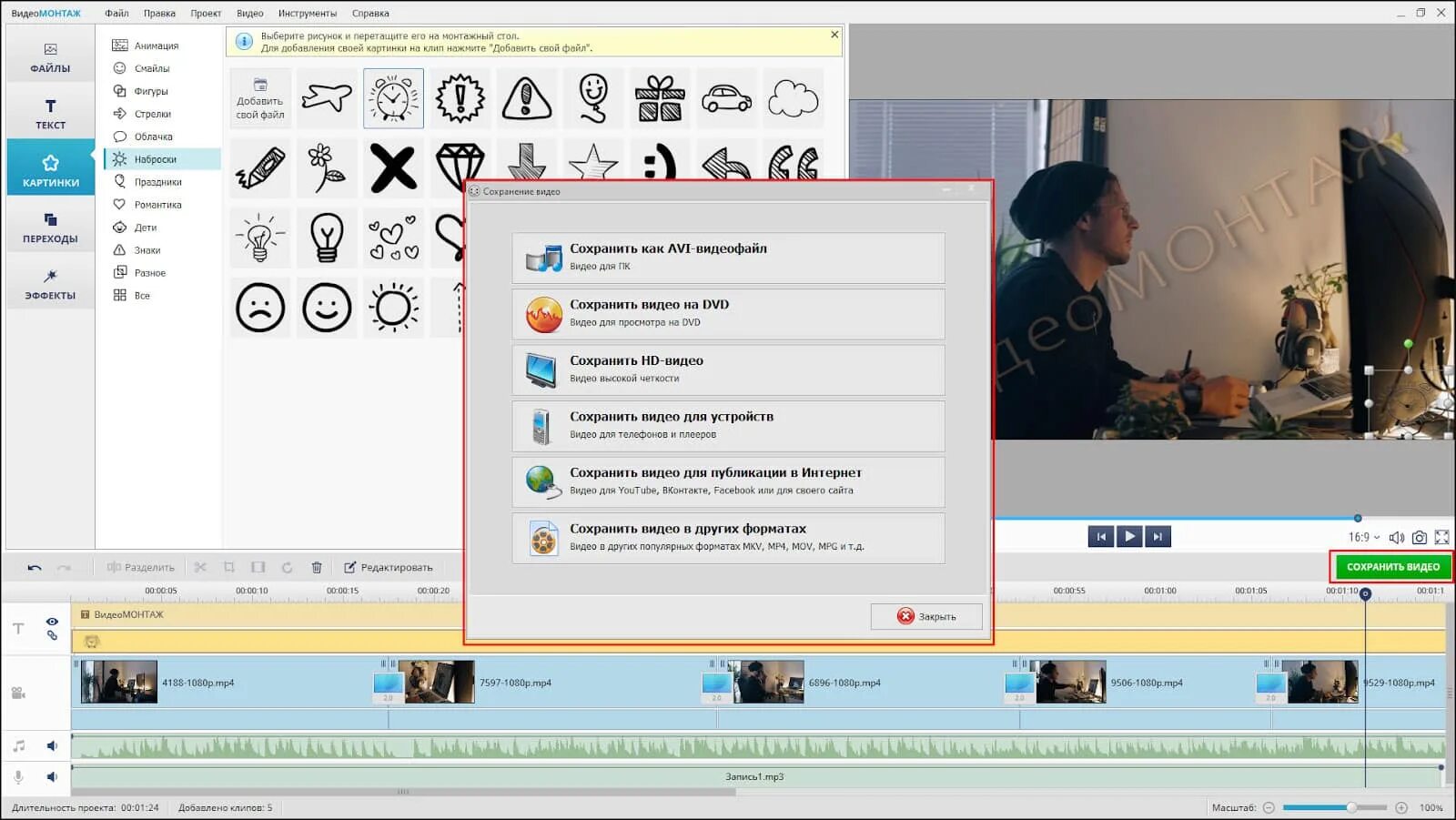Image resolution: width=1456 pixels, height=820 pixels.
Task: Play the video preview
Action: pos(1129,536)
